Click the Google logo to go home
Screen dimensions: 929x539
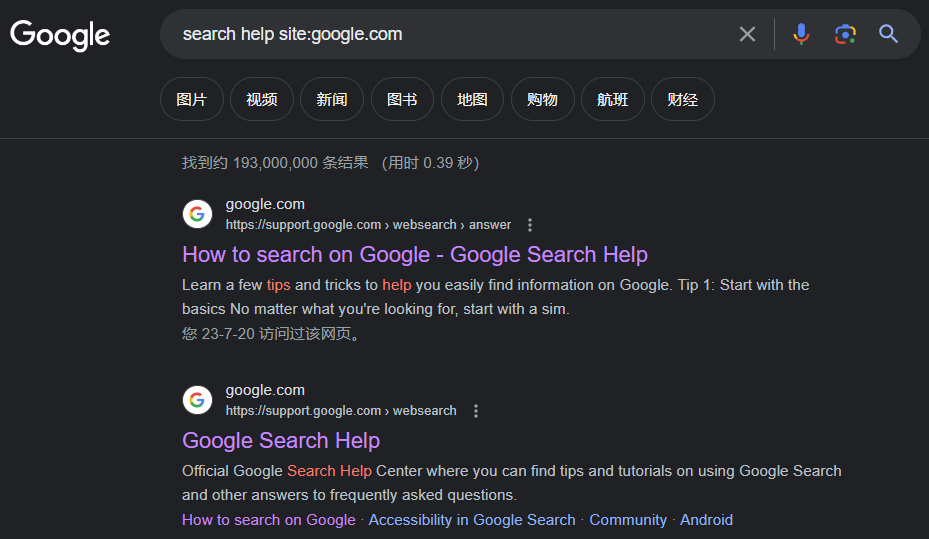point(60,35)
